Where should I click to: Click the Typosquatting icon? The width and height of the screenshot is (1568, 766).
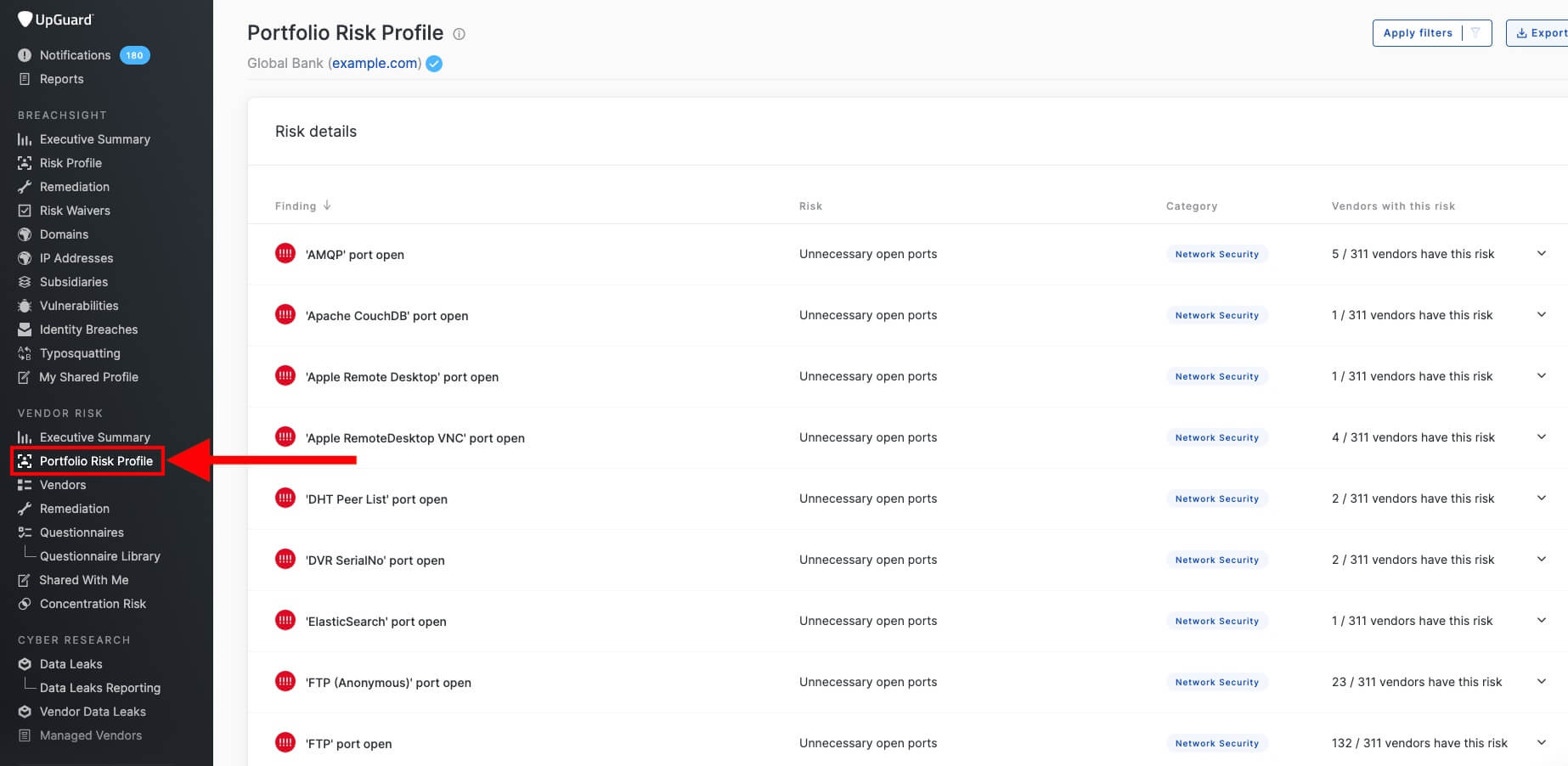pyautogui.click(x=25, y=353)
